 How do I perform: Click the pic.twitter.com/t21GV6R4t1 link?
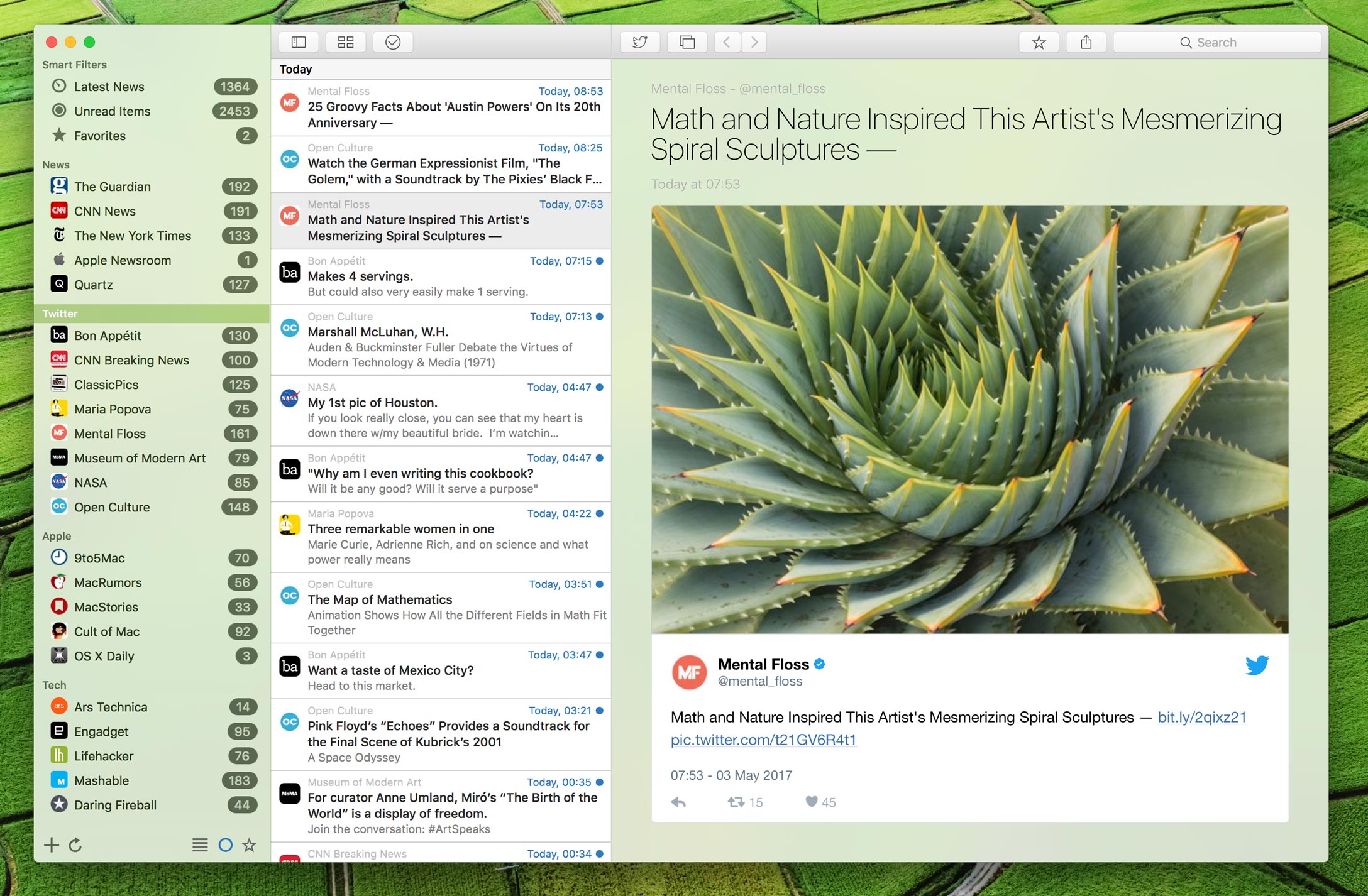(763, 740)
